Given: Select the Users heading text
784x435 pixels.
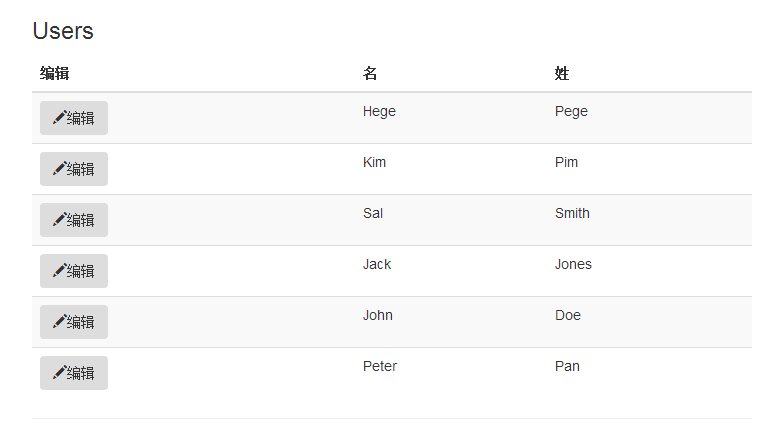Looking at the screenshot, I should pos(63,31).
